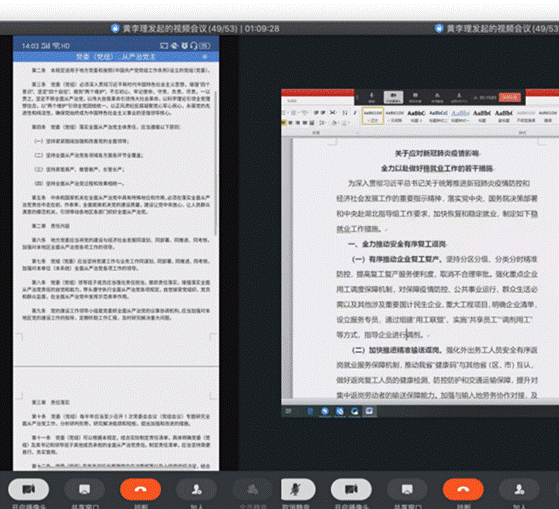Turn on camera in left meeting toolbar

(x=29, y=489)
